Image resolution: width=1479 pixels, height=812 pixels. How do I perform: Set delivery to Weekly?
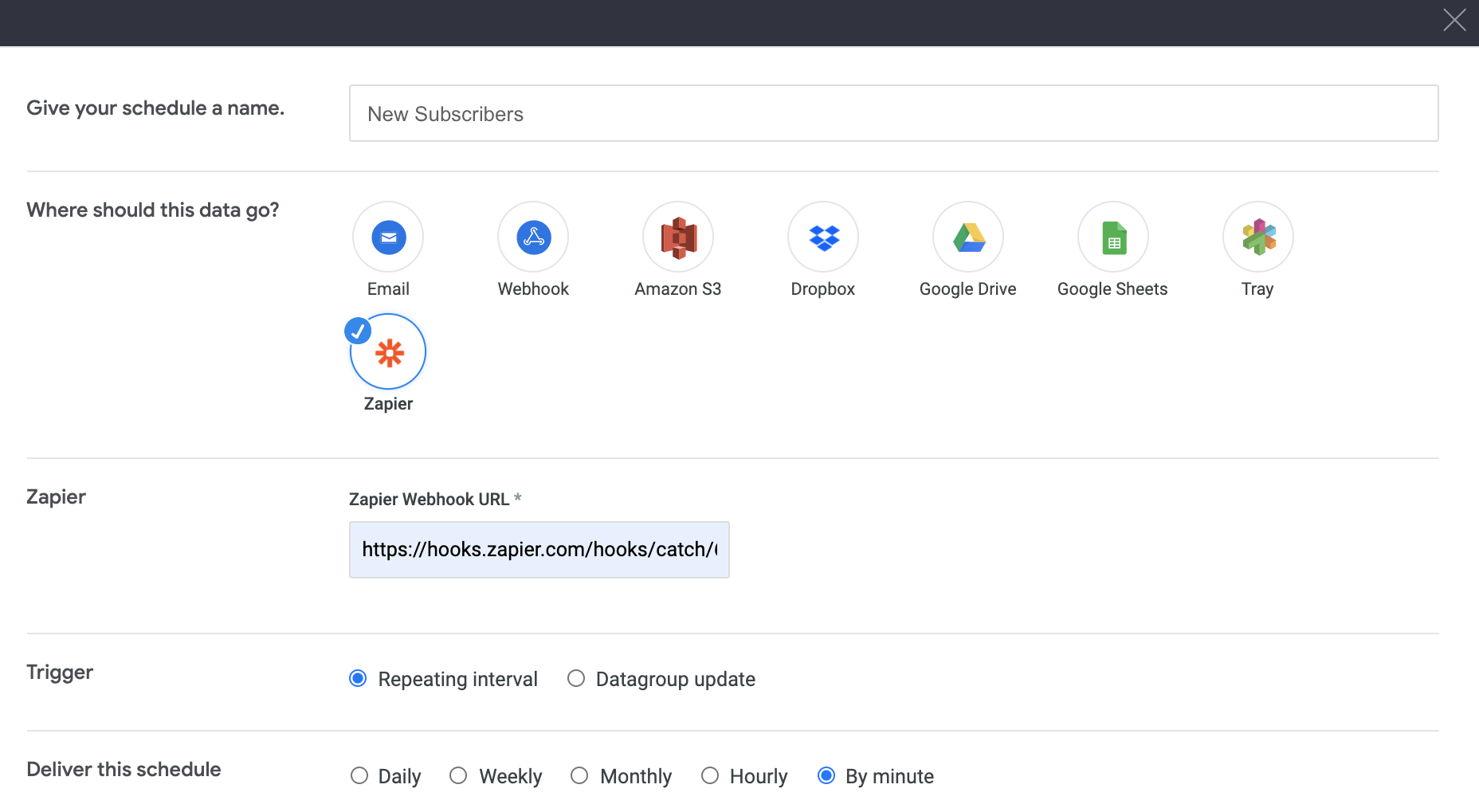click(x=458, y=775)
